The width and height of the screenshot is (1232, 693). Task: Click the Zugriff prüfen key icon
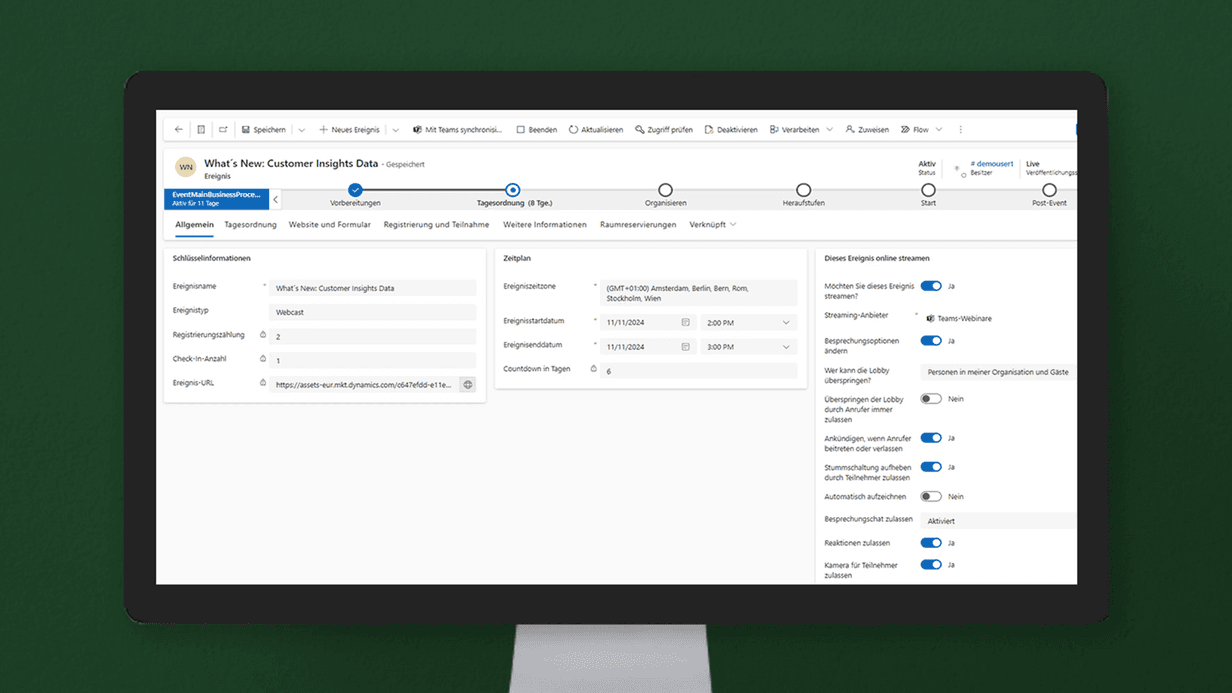640,130
